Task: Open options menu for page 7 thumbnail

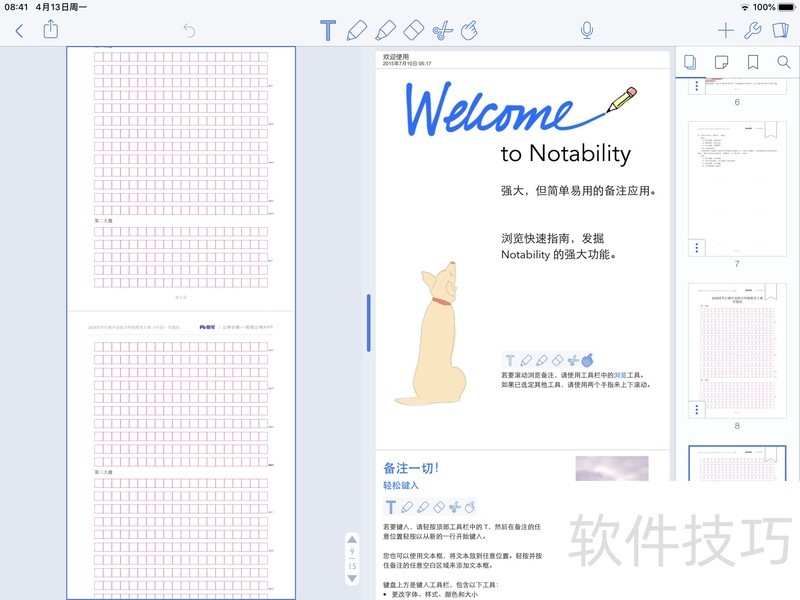Action: point(697,248)
